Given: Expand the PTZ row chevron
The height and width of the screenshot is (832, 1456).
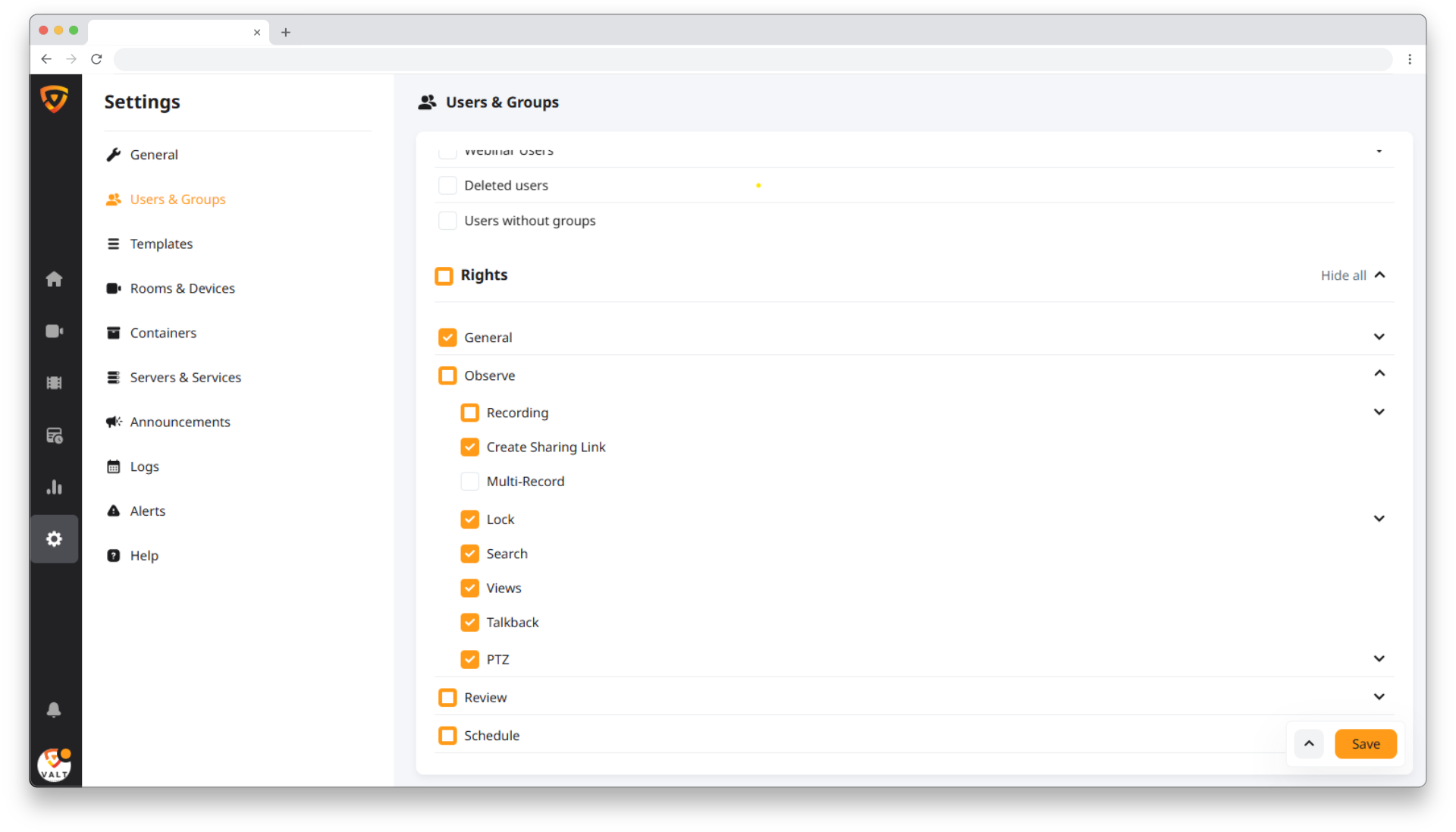Looking at the screenshot, I should pos(1379,659).
